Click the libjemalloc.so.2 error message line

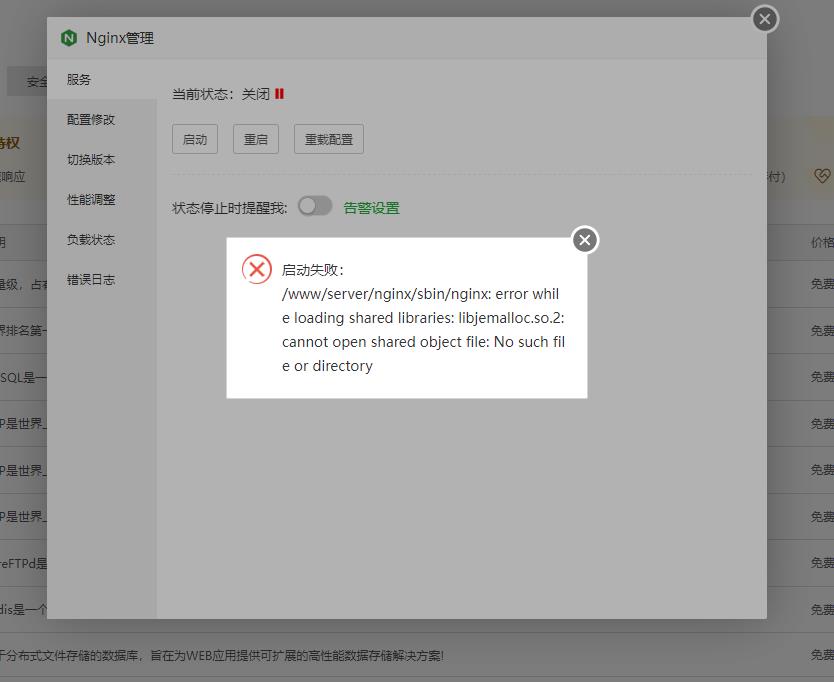pos(423,318)
